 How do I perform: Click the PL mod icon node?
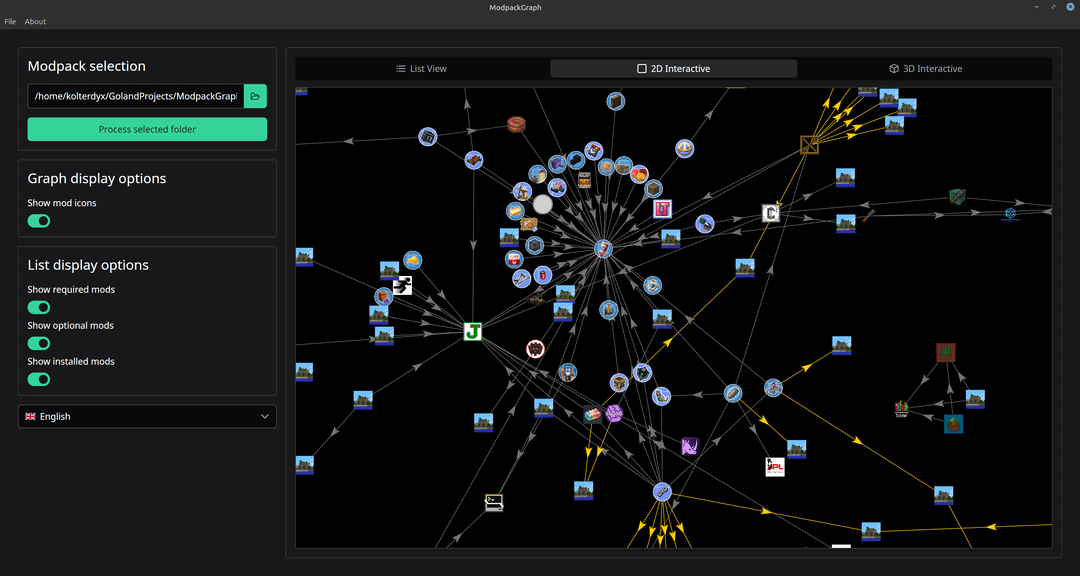775,466
